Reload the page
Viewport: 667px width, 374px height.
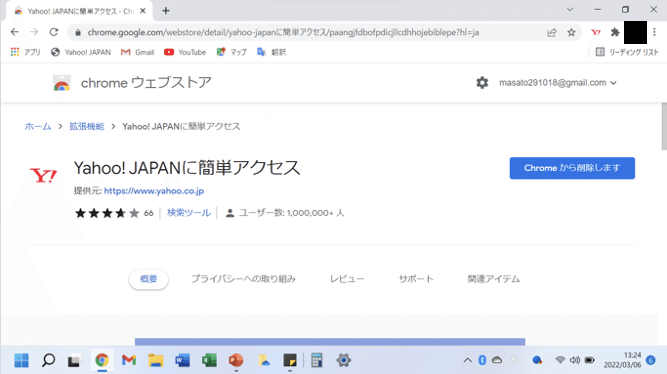coord(54,32)
